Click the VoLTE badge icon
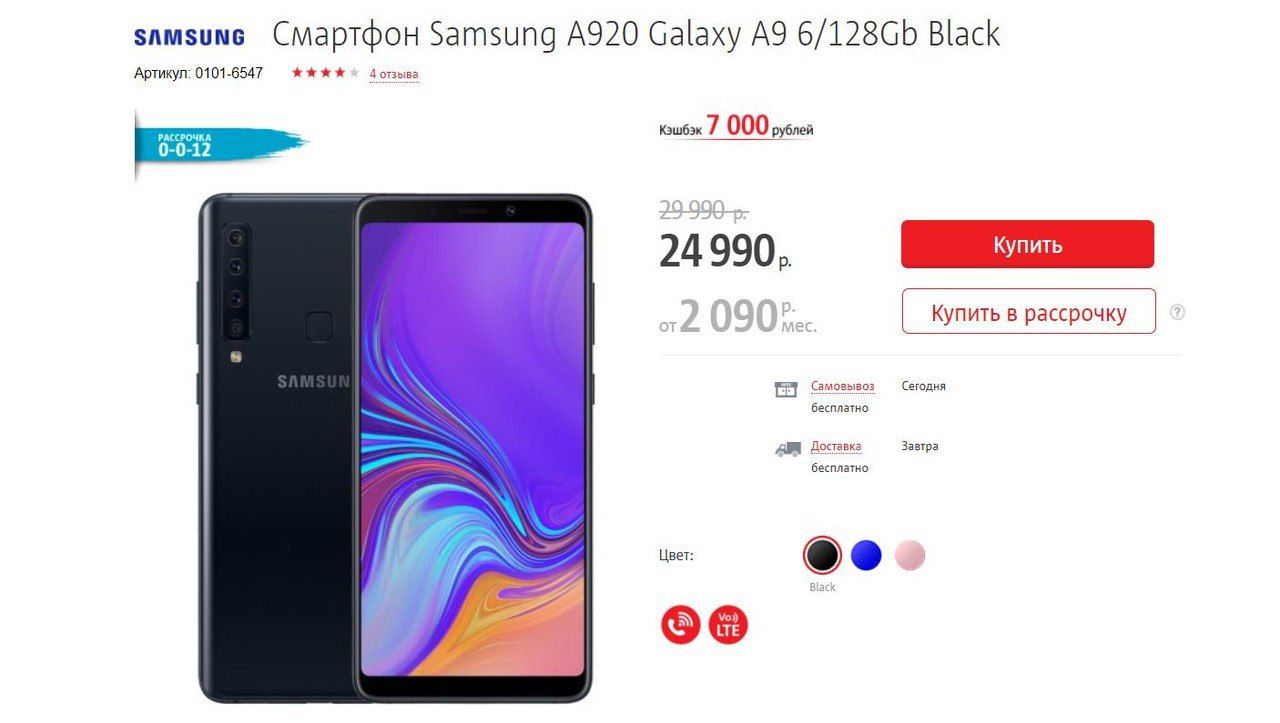The width and height of the screenshot is (1280, 723). (728, 625)
